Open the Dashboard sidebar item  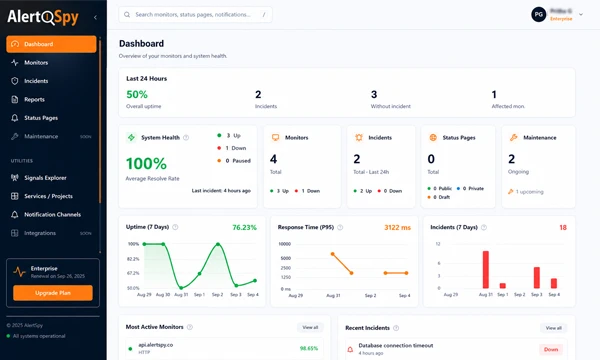(51, 44)
